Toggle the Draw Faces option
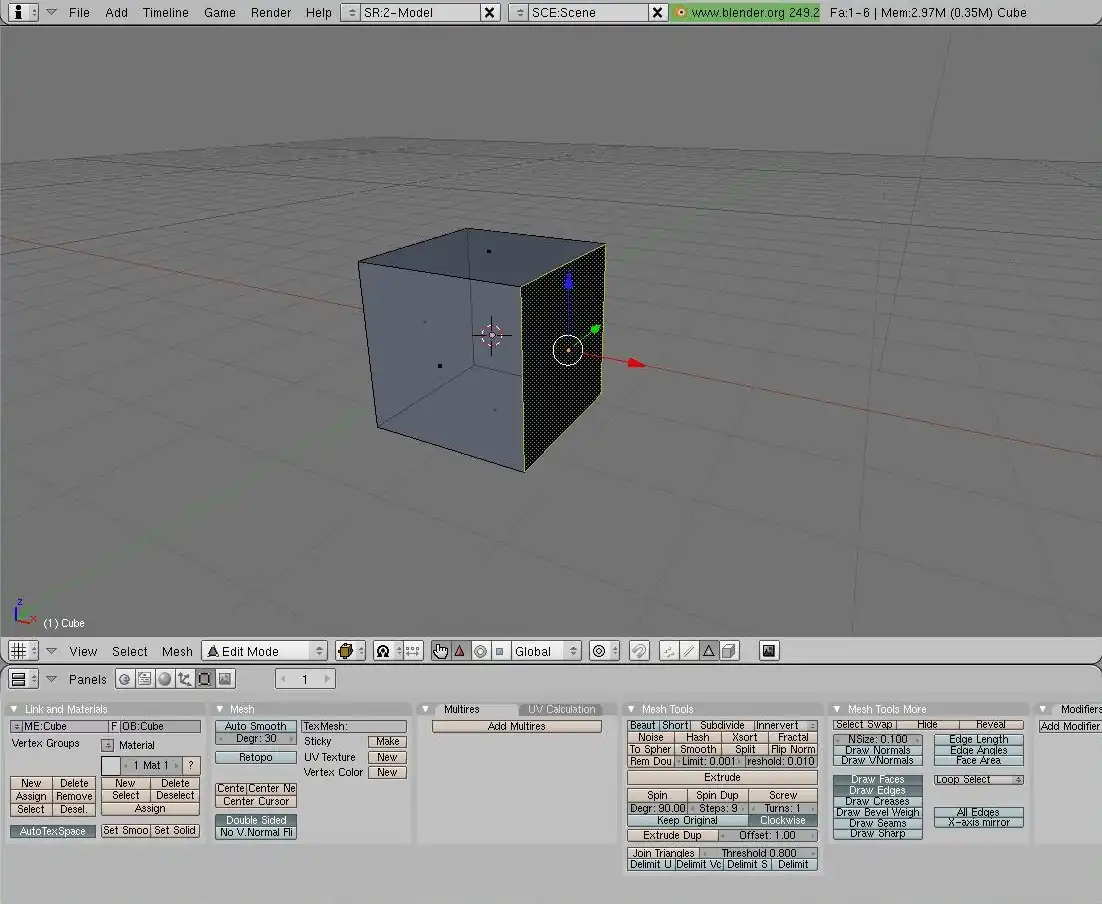The image size is (1102, 904). pyautogui.click(x=877, y=780)
